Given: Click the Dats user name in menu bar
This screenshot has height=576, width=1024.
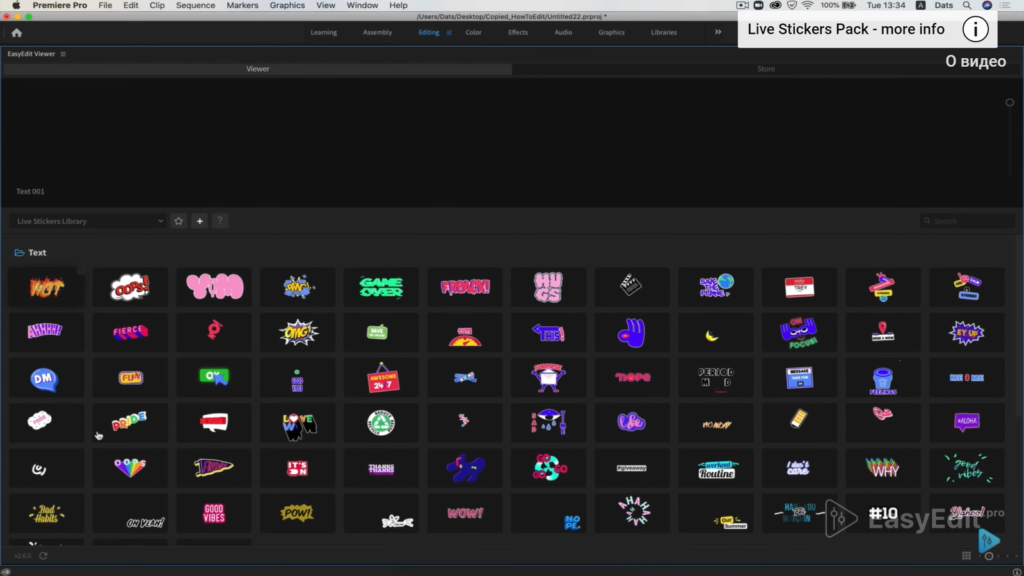Looking at the screenshot, I should [944, 5].
